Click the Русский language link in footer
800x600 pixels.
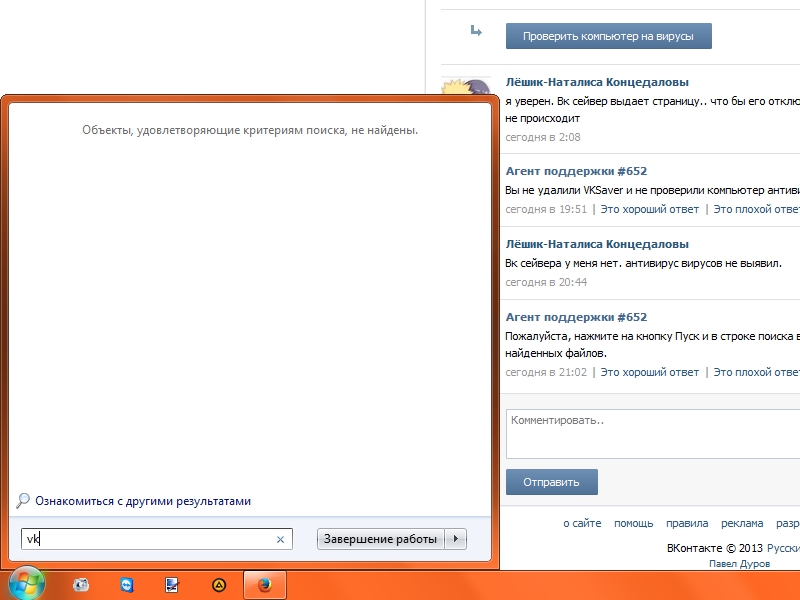[783, 548]
